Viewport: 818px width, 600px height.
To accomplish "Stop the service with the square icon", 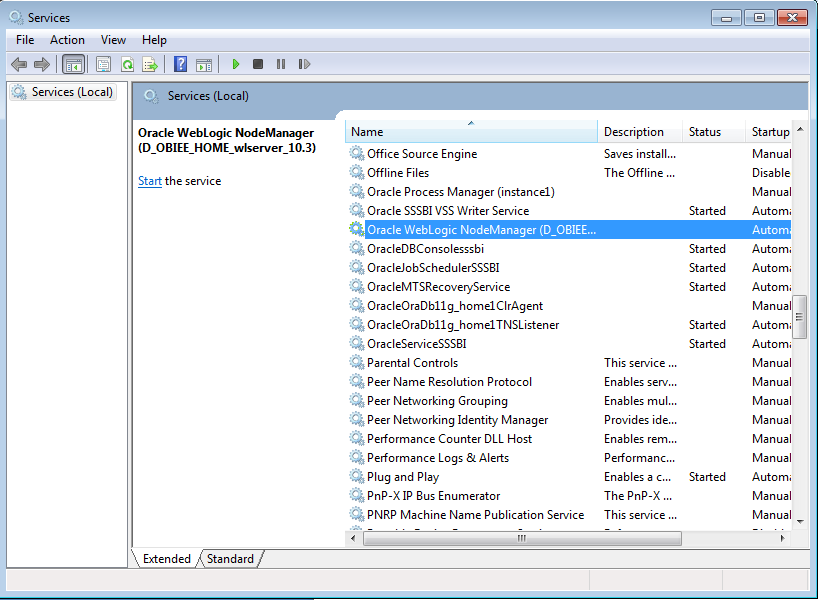I will pyautogui.click(x=258, y=64).
